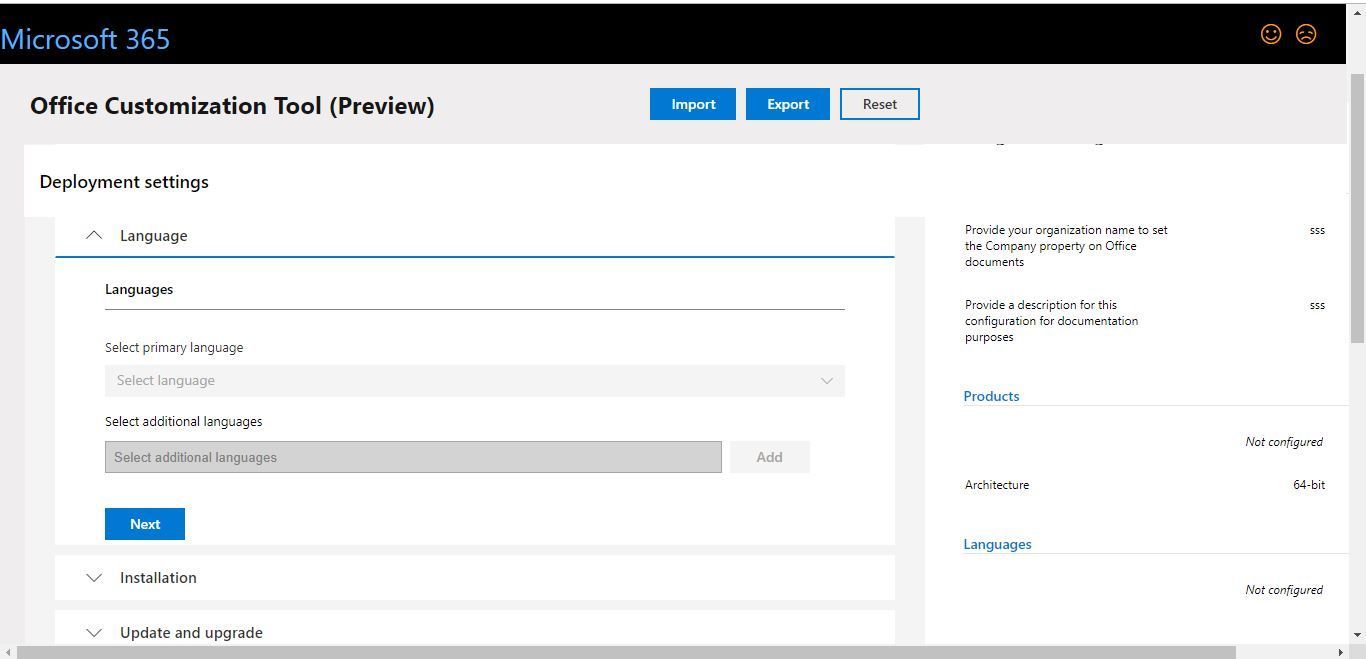Open the Installation section header
The height and width of the screenshot is (659, 1366).
point(475,577)
